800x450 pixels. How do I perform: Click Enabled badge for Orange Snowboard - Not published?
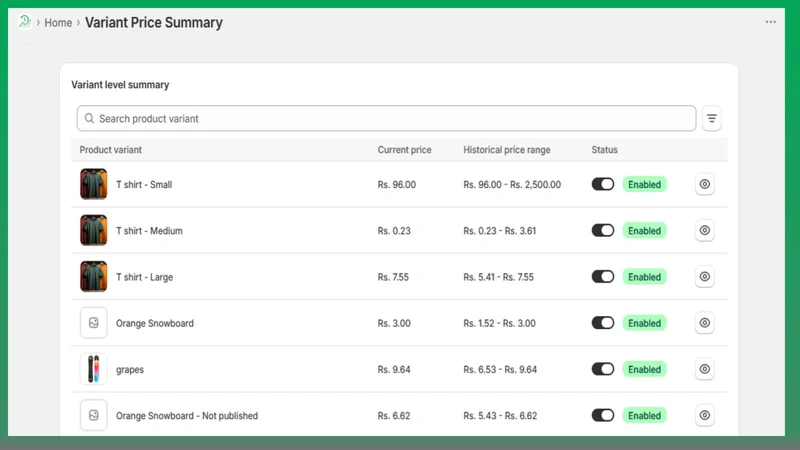click(644, 415)
